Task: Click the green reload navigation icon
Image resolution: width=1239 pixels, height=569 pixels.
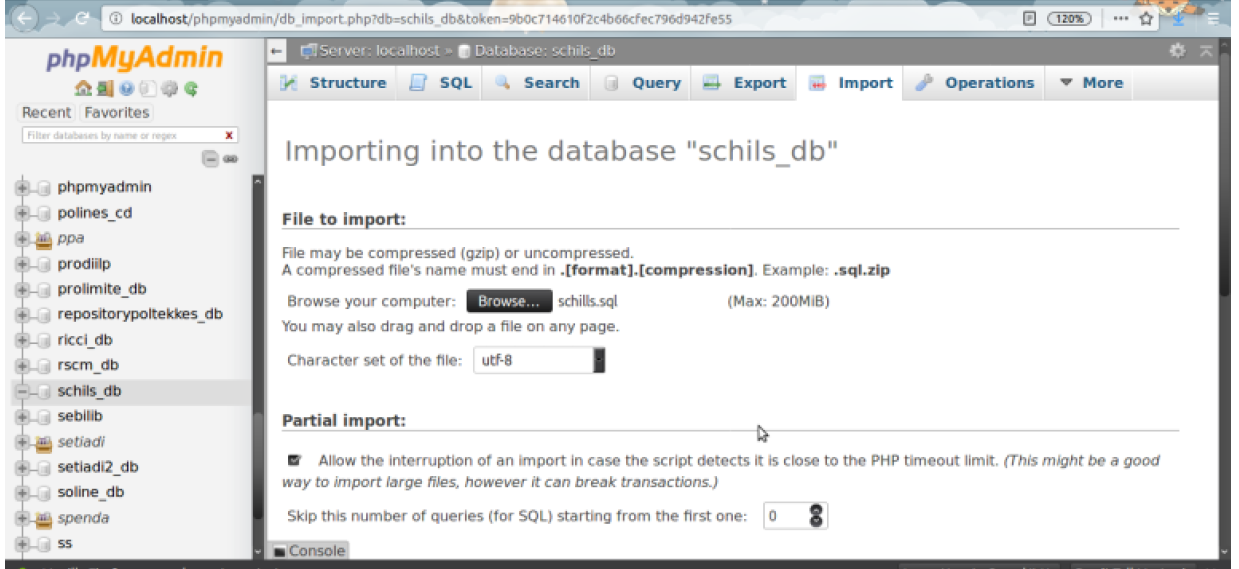Action: pyautogui.click(x=190, y=89)
